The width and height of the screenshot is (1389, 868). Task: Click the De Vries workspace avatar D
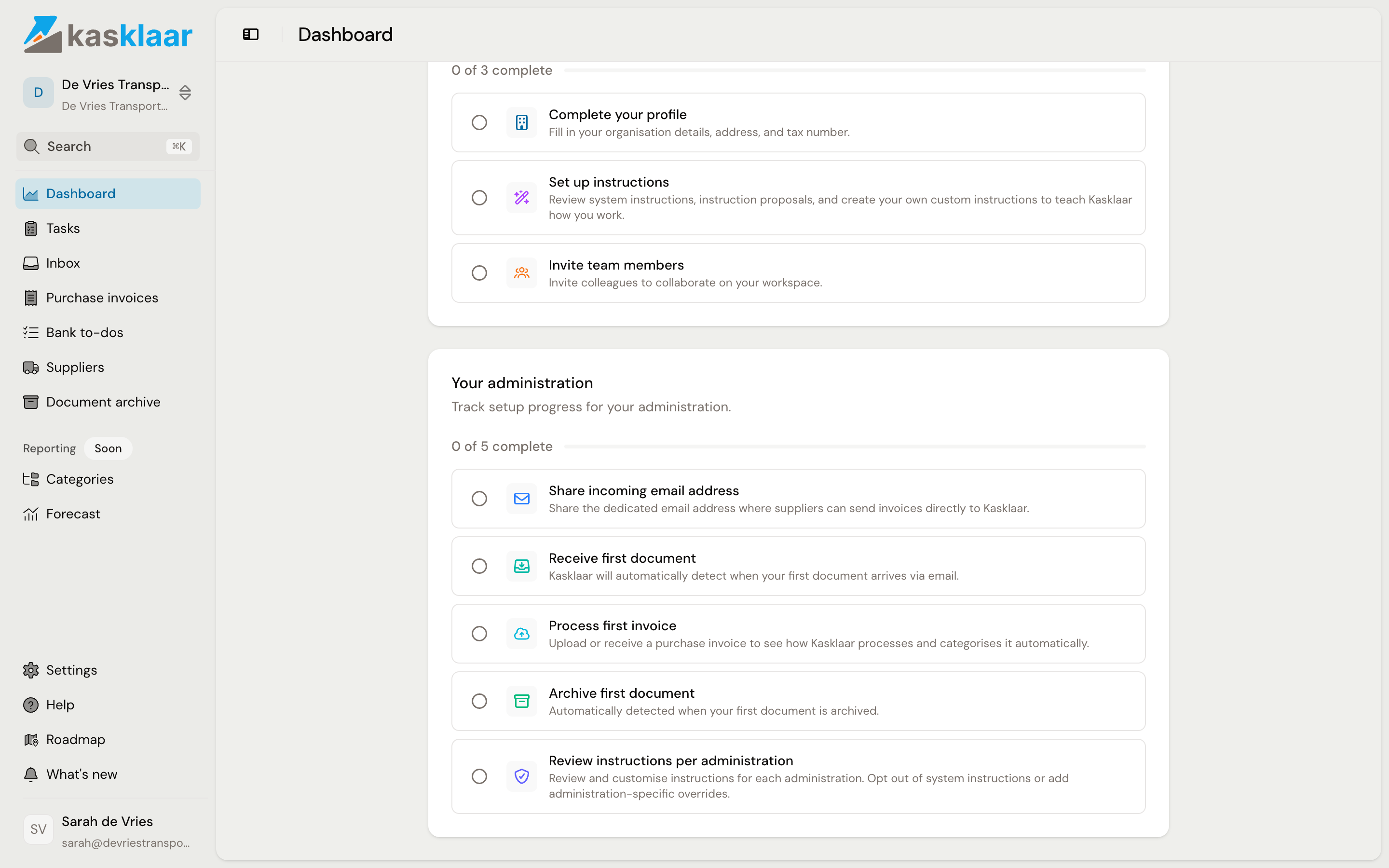(39, 93)
